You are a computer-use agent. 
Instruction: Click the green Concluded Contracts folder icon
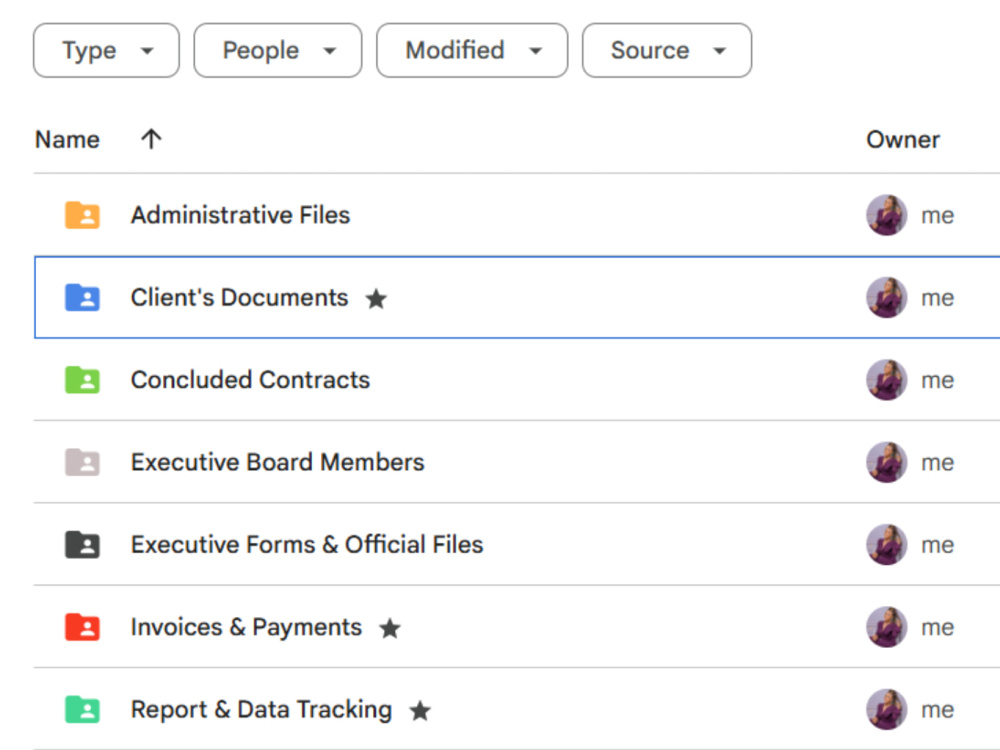click(82, 379)
